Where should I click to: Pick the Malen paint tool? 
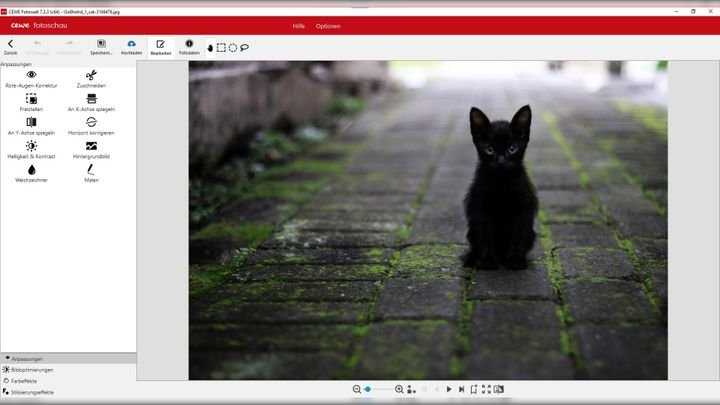(91, 174)
